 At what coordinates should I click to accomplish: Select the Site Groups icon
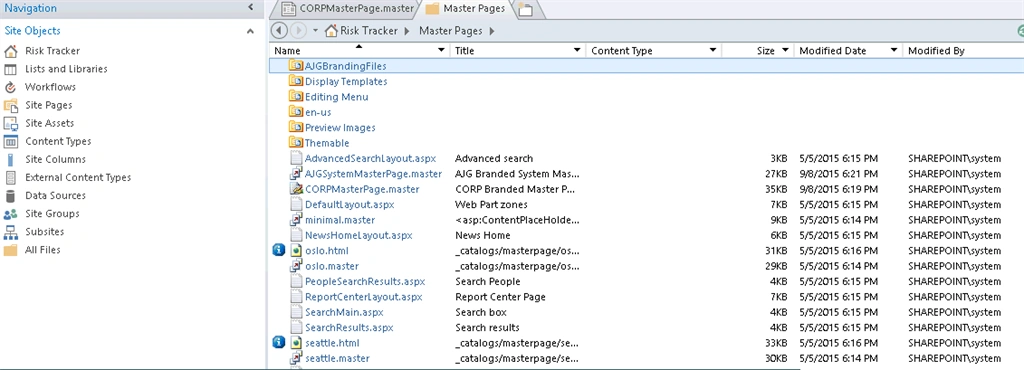pos(10,214)
